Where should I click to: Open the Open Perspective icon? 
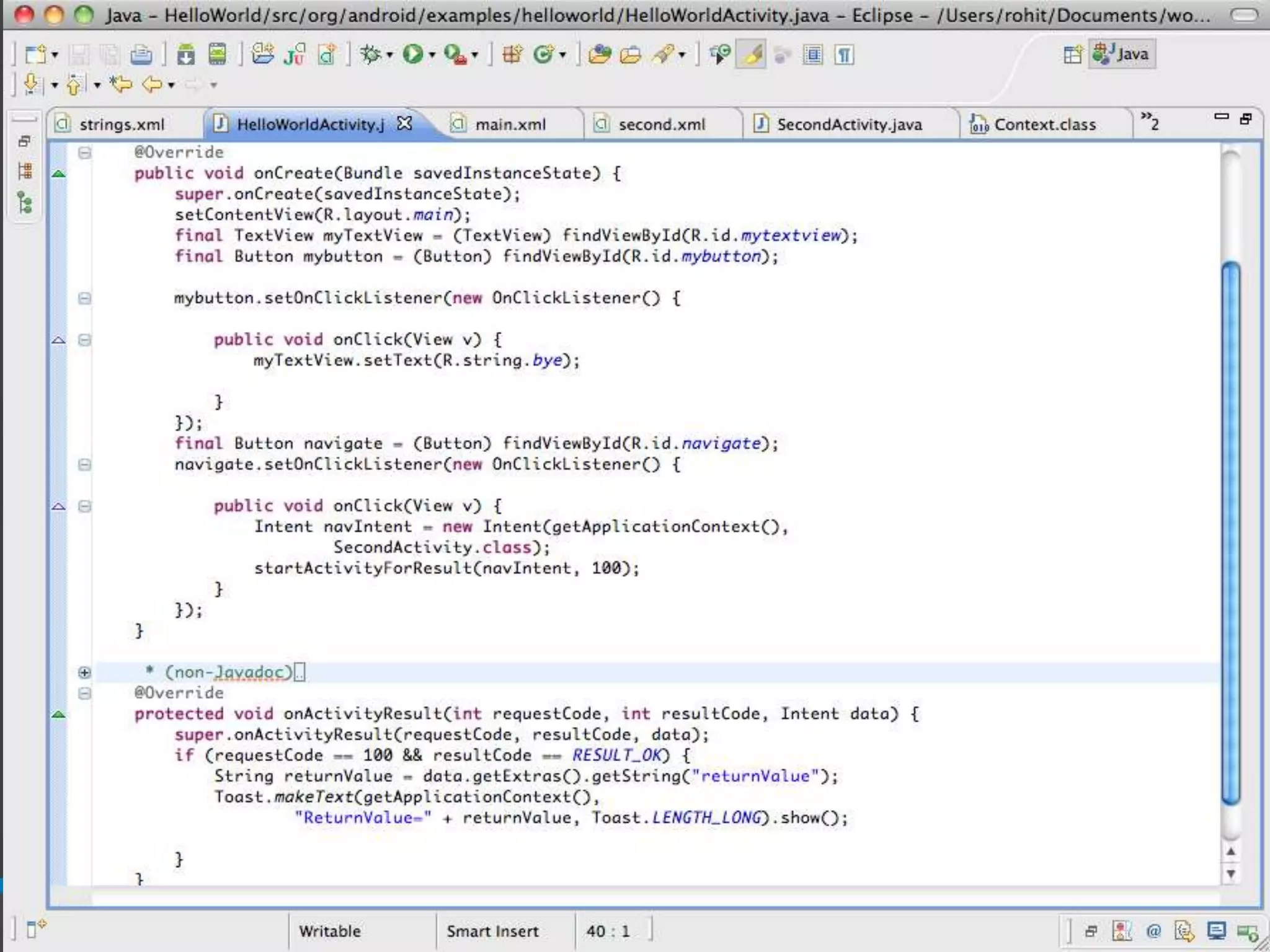tap(1072, 55)
